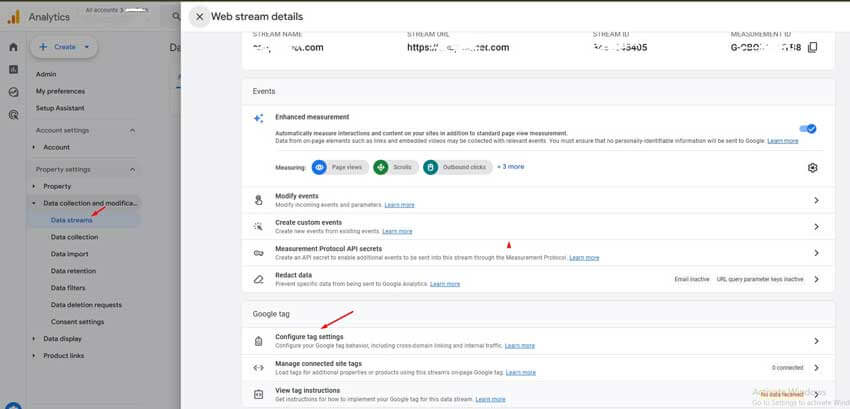Copy the Measurement ID
Screen dimensions: 850x409
(x=812, y=47)
